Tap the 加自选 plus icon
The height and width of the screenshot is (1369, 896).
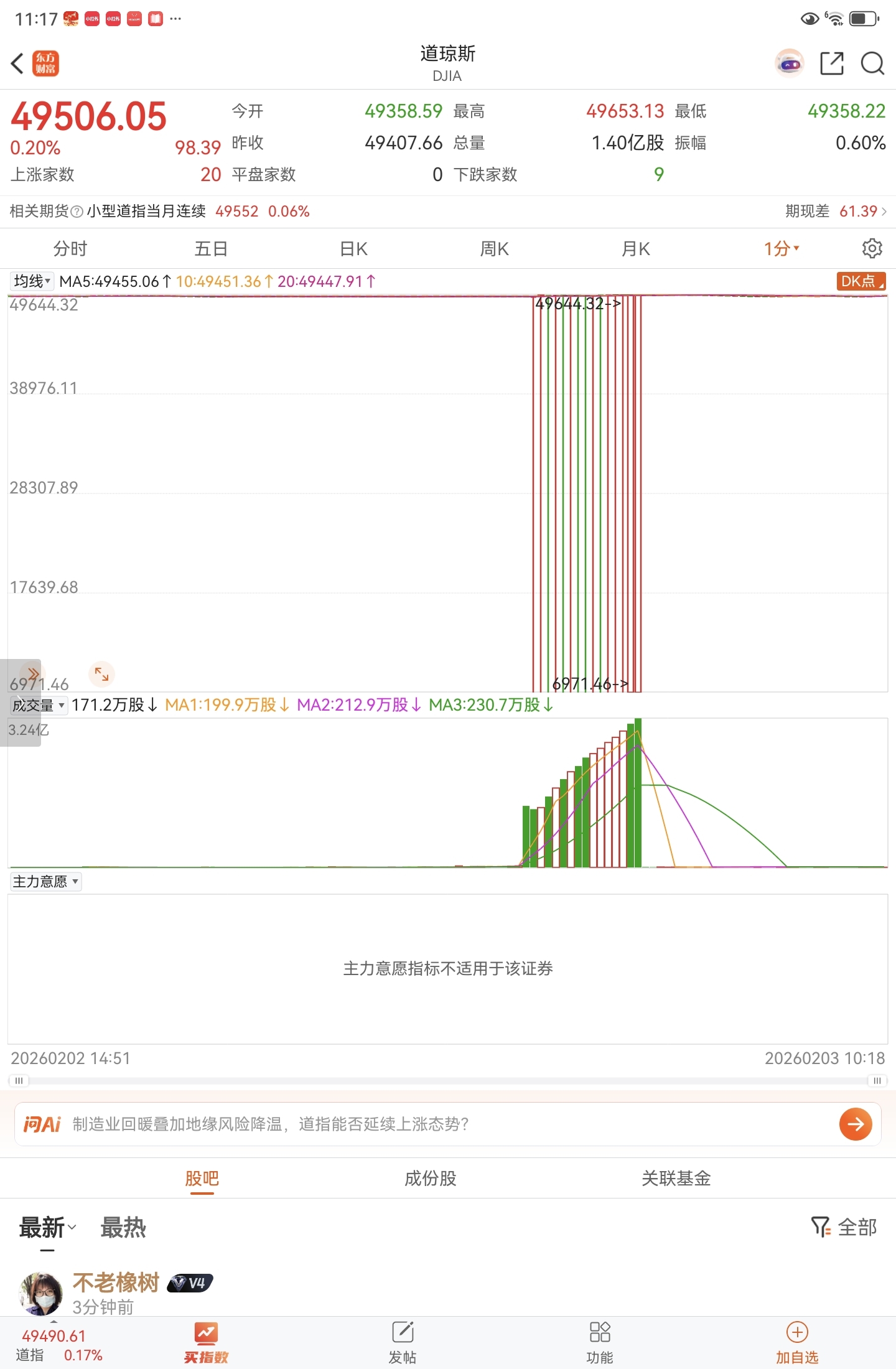point(797,1332)
